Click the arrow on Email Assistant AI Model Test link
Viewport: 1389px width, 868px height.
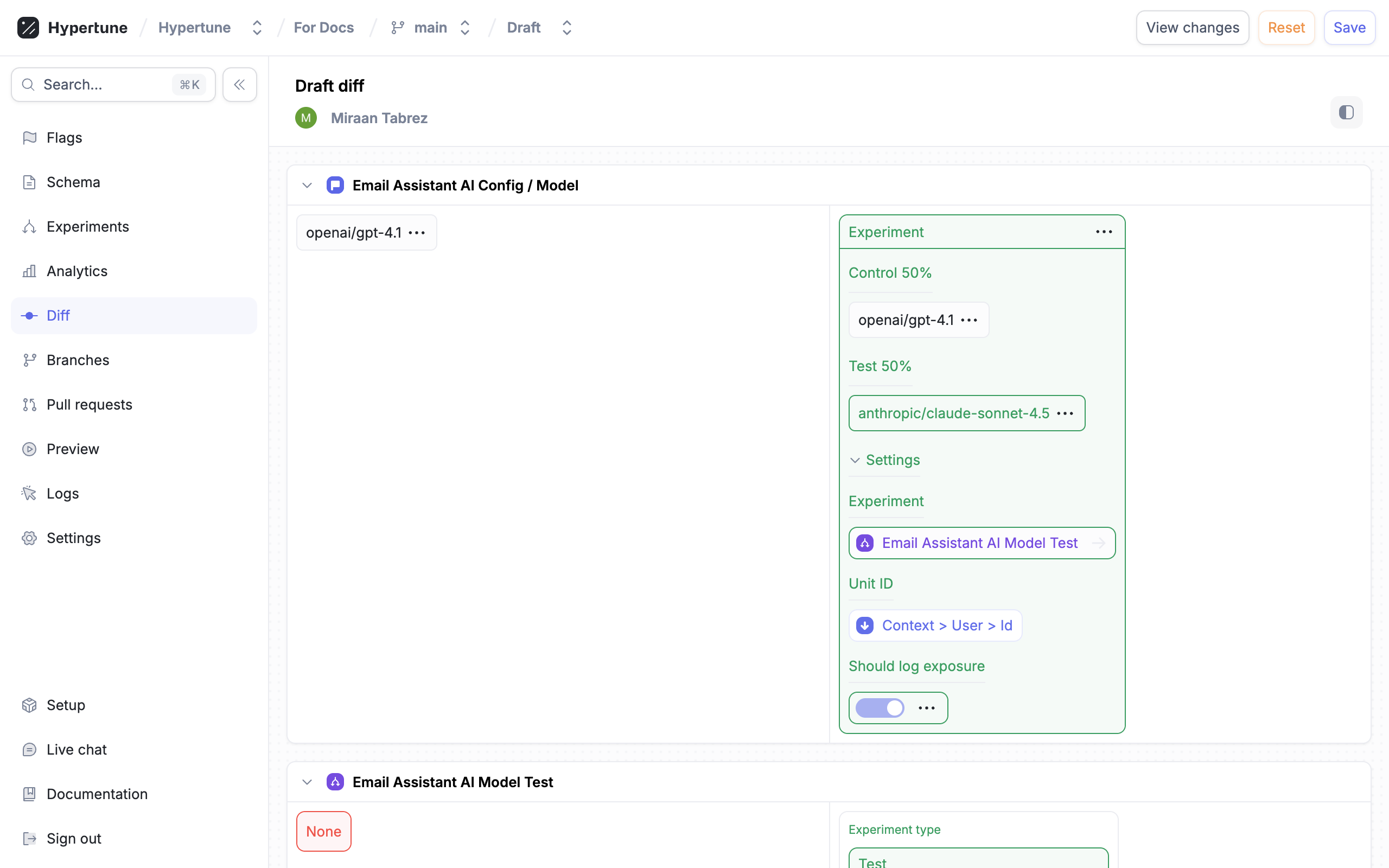click(1098, 543)
